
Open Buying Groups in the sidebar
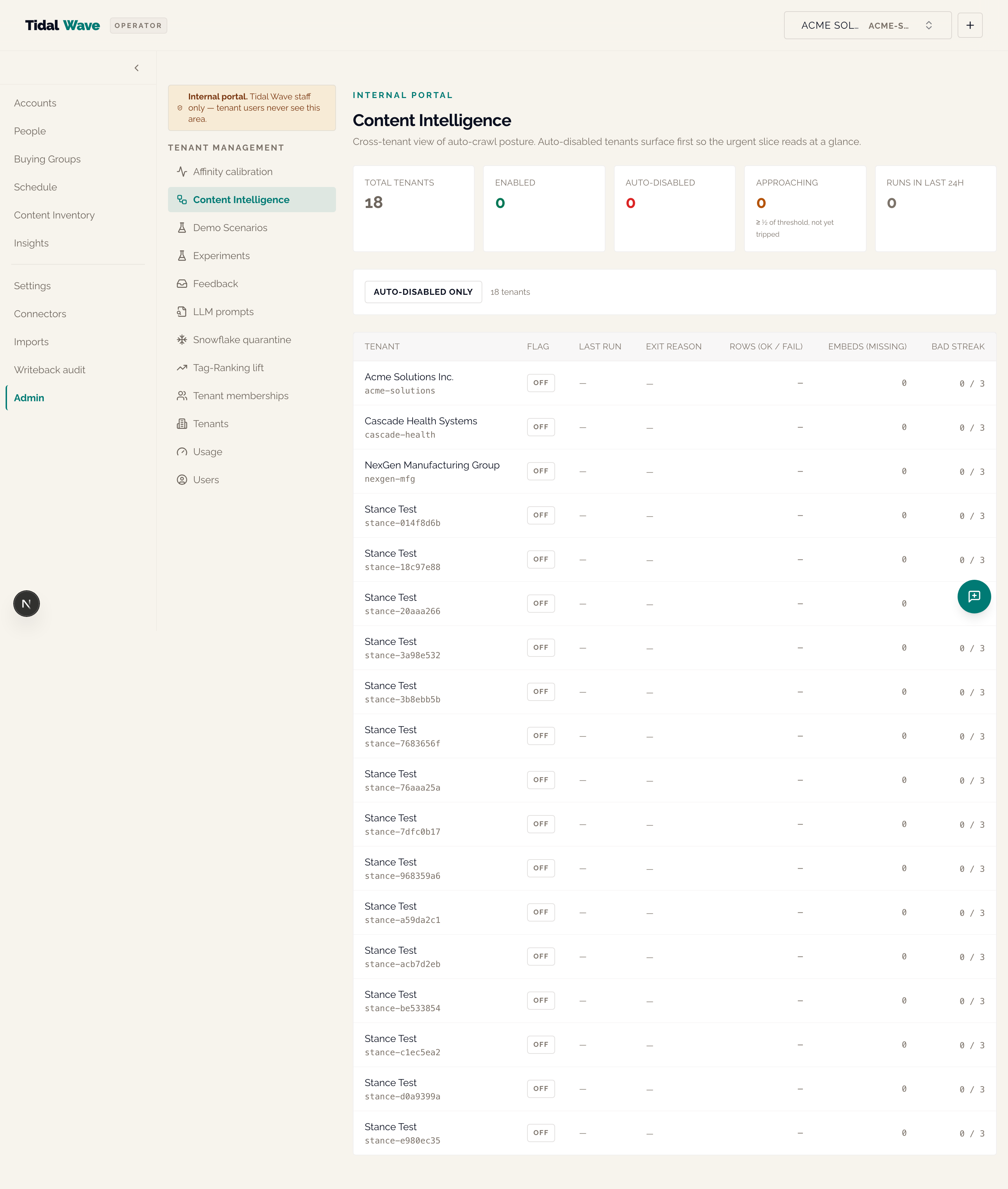point(47,159)
